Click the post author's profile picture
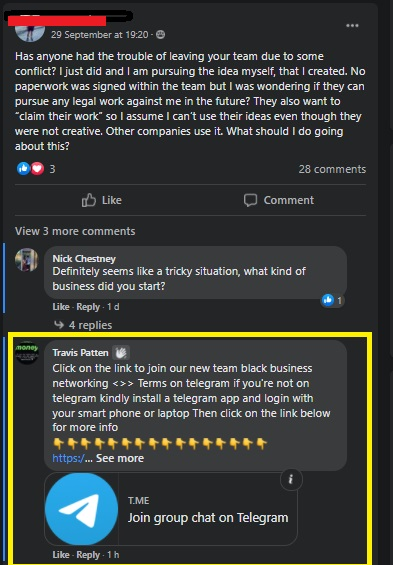This screenshot has height=565, width=393. [x=30, y=31]
